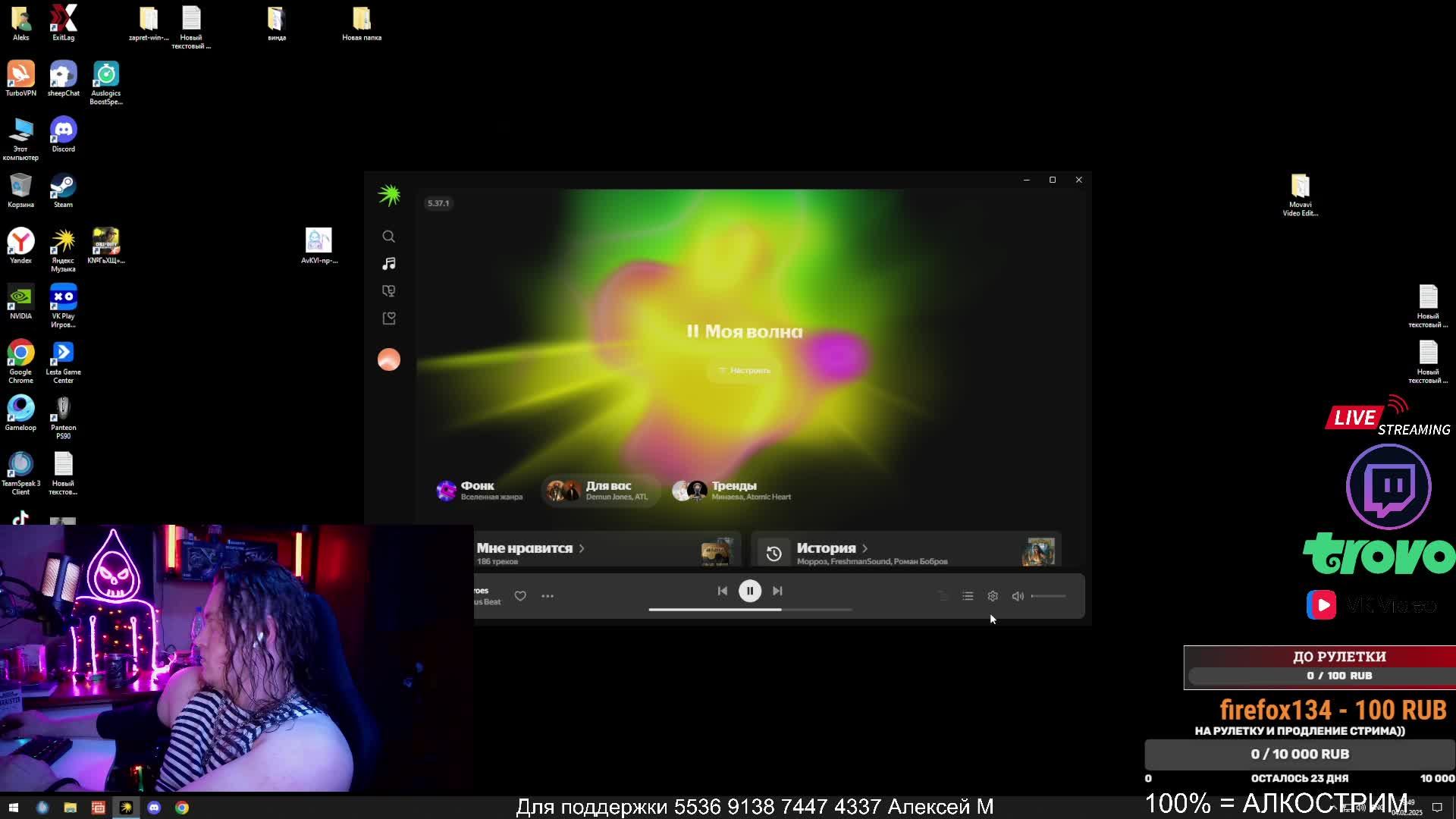Pause Моя волна via its title
The image size is (1456, 819).
pos(744,331)
